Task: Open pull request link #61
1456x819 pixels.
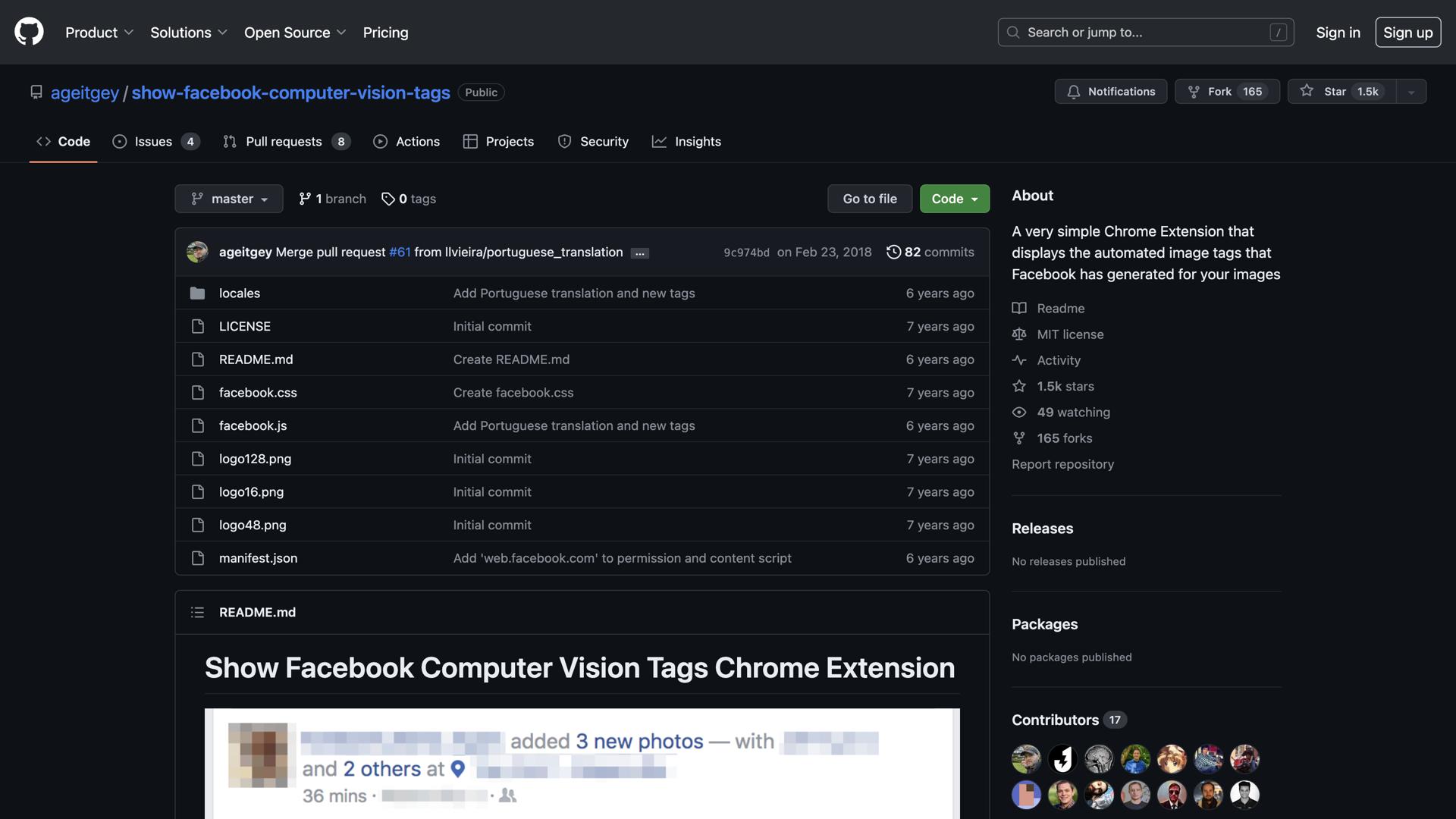Action: pyautogui.click(x=400, y=252)
